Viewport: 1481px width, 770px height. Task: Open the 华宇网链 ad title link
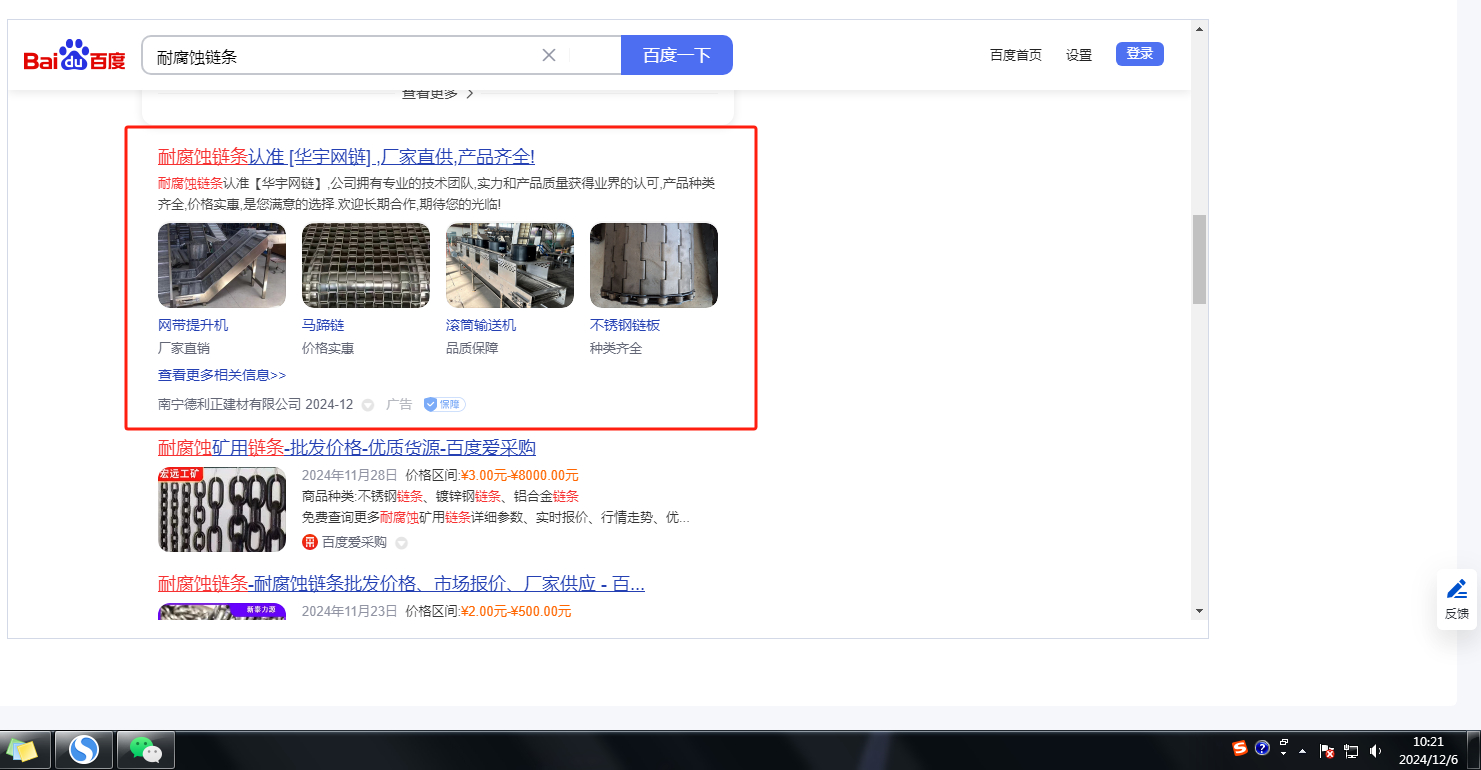coord(346,157)
